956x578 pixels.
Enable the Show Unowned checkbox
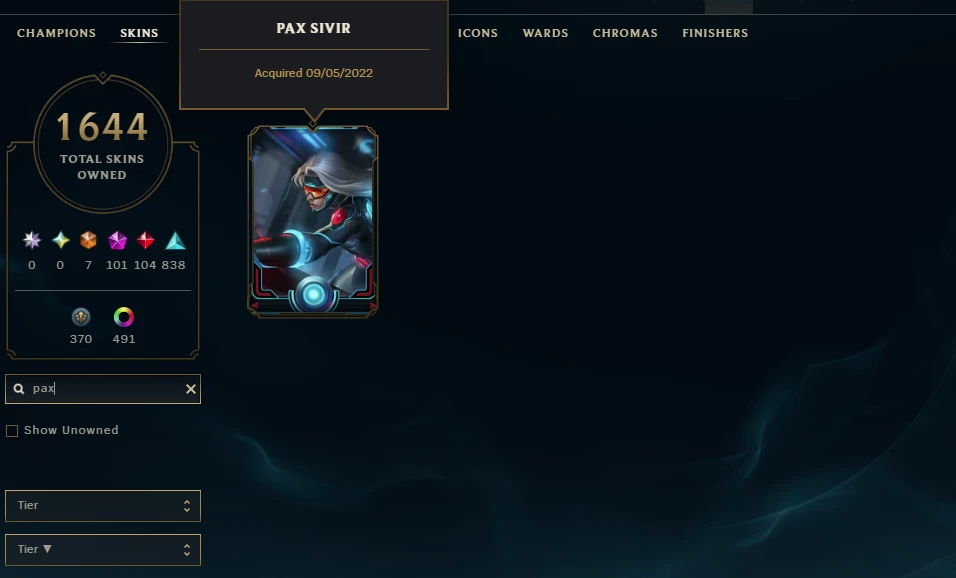coord(12,431)
